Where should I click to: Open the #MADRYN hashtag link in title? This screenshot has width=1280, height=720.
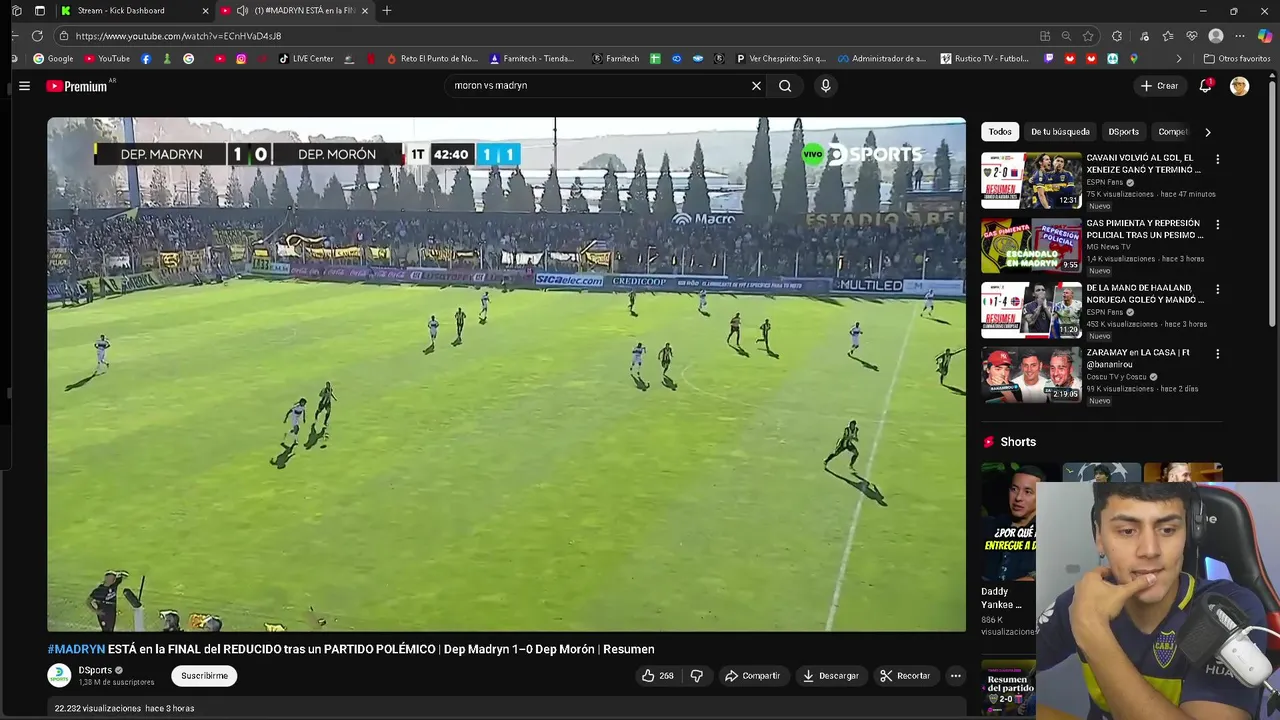coord(76,649)
